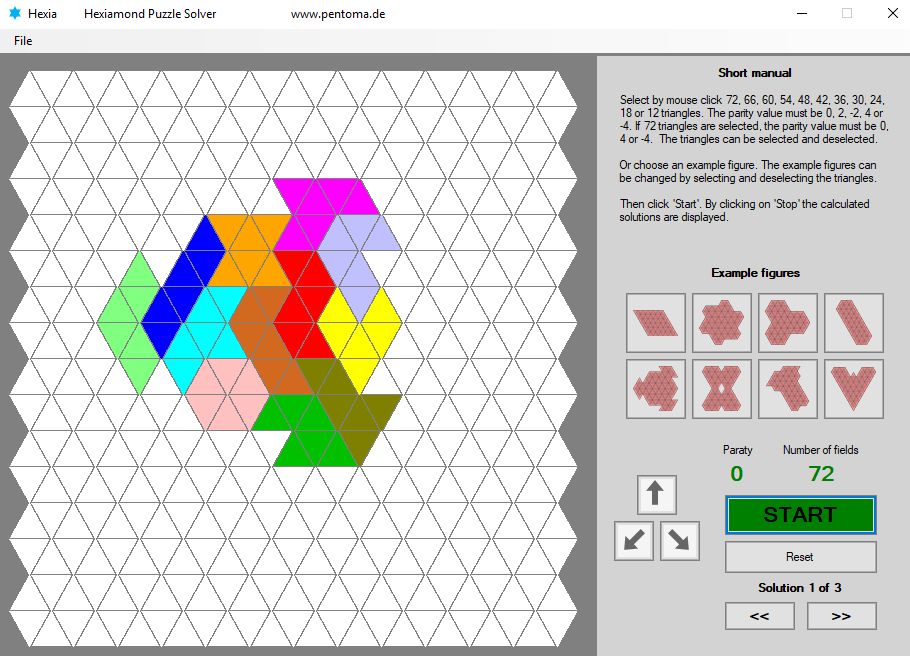The image size is (910, 656).
Task: Close the Hexia window
Action: pyautogui.click(x=893, y=13)
